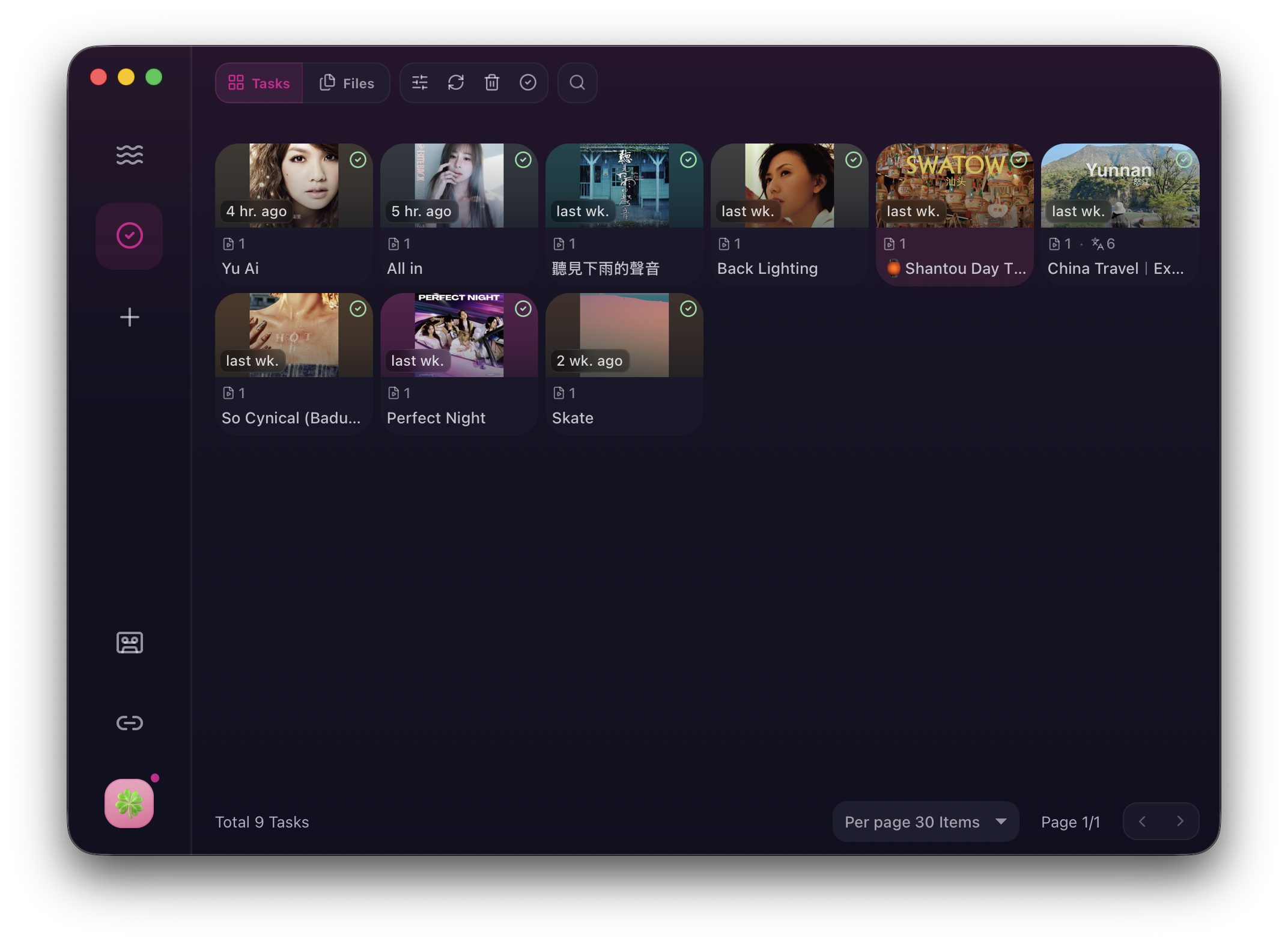This screenshot has width=1288, height=944.
Task: Click the file count icon on 聽見下雨的聲音
Action: pyautogui.click(x=559, y=244)
